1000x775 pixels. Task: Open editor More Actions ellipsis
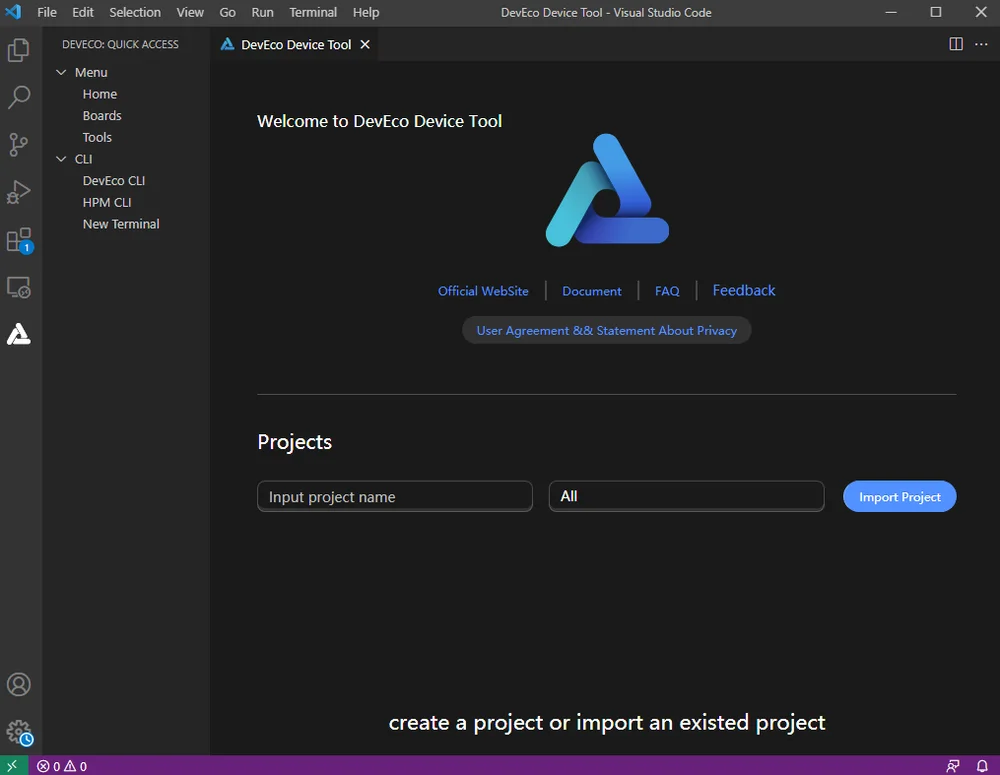(981, 44)
